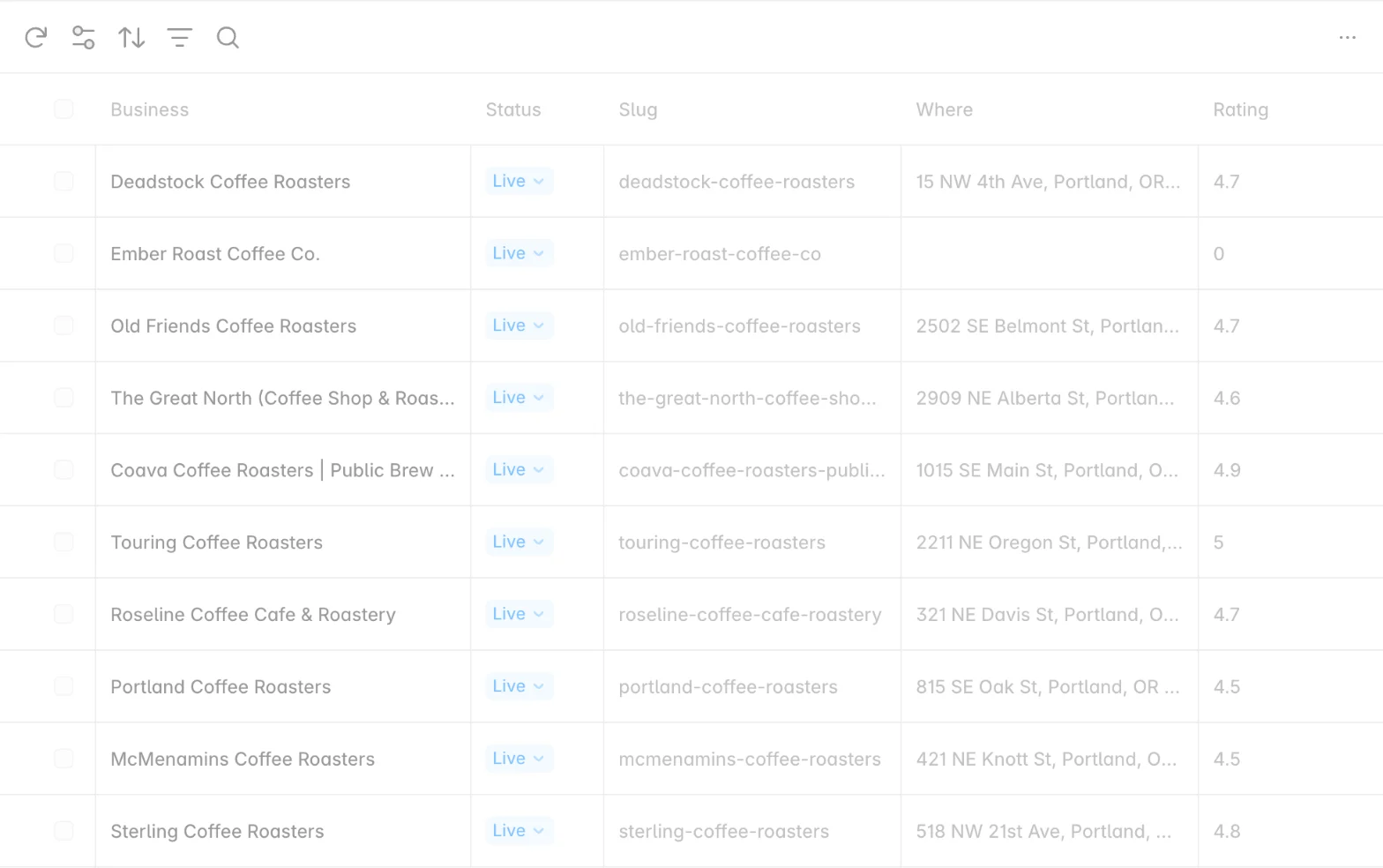The height and width of the screenshot is (868, 1383).
Task: Select the Old Friends Coffee Roasters checkbox
Action: coord(64,325)
